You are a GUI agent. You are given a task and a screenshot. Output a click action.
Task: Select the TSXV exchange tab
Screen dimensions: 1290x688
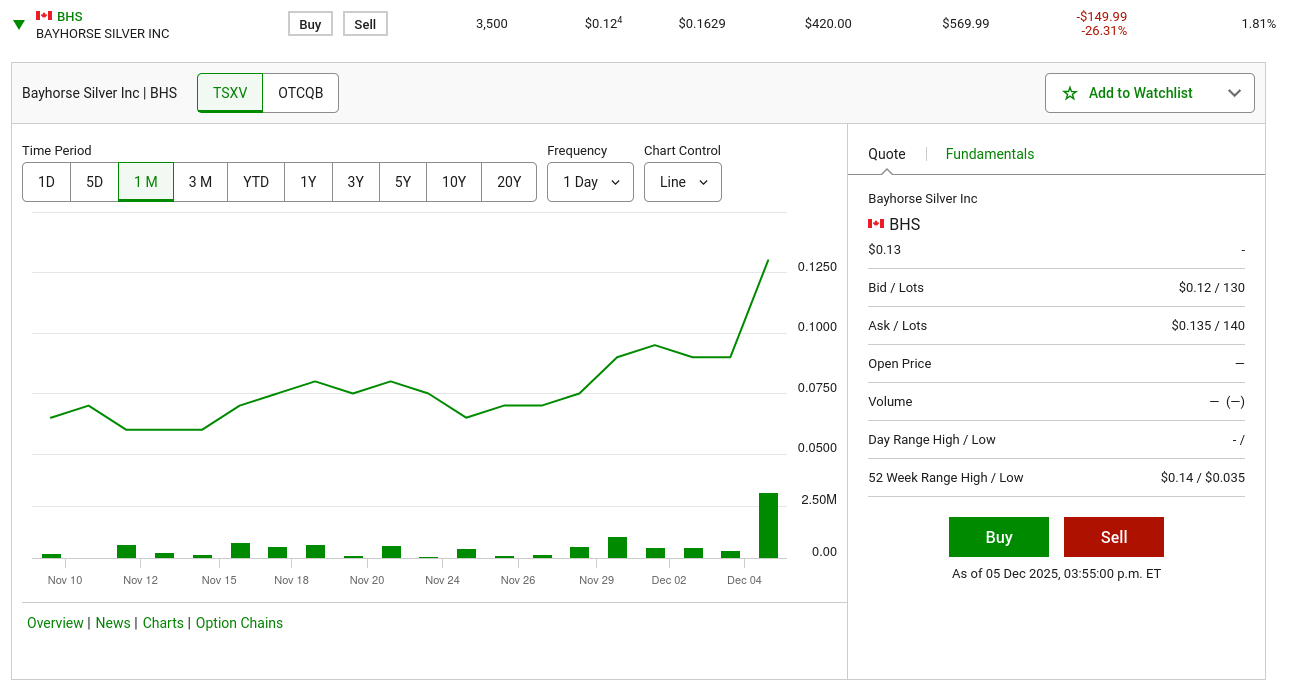(230, 93)
